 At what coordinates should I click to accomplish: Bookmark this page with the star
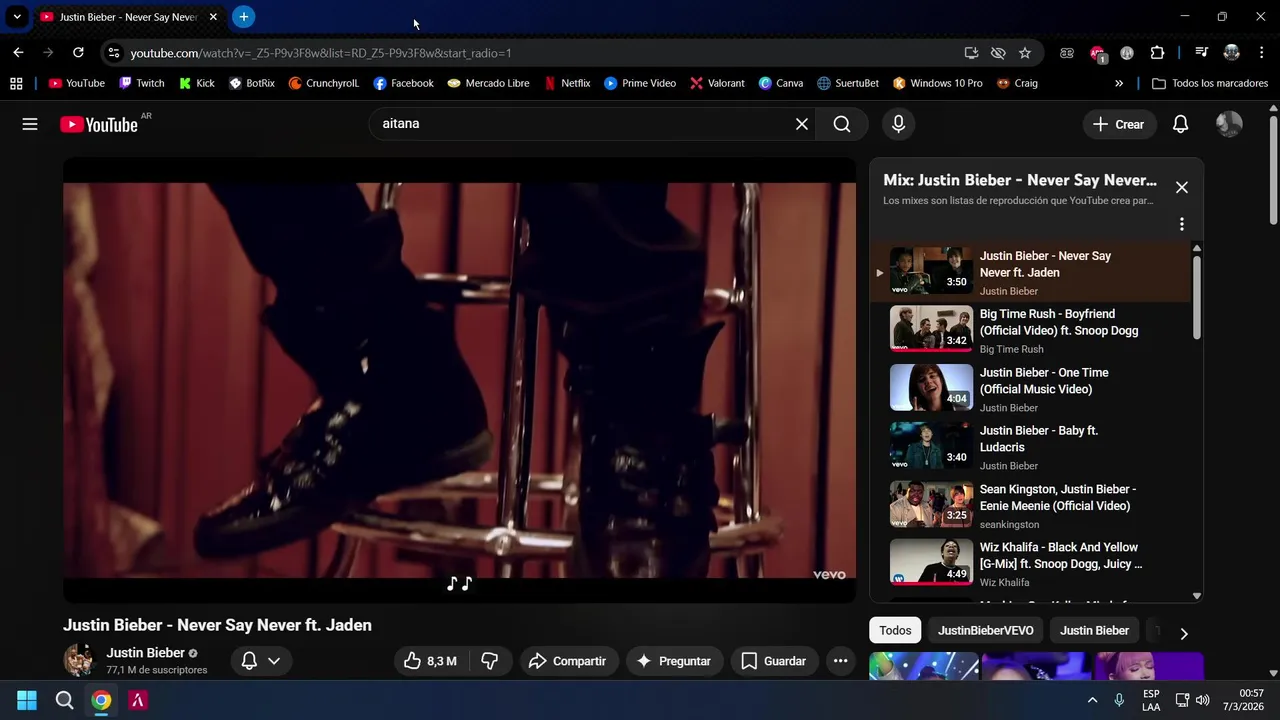click(1025, 53)
